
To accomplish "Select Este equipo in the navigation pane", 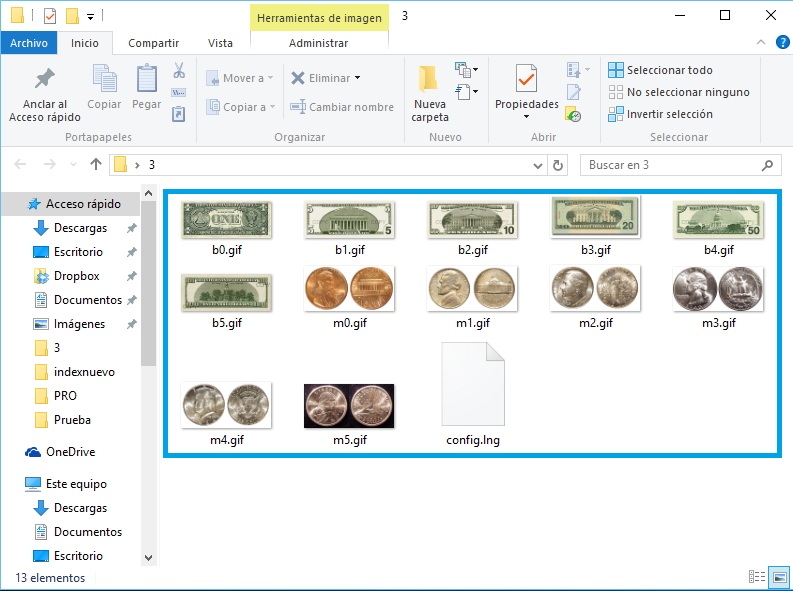I will click(x=76, y=484).
